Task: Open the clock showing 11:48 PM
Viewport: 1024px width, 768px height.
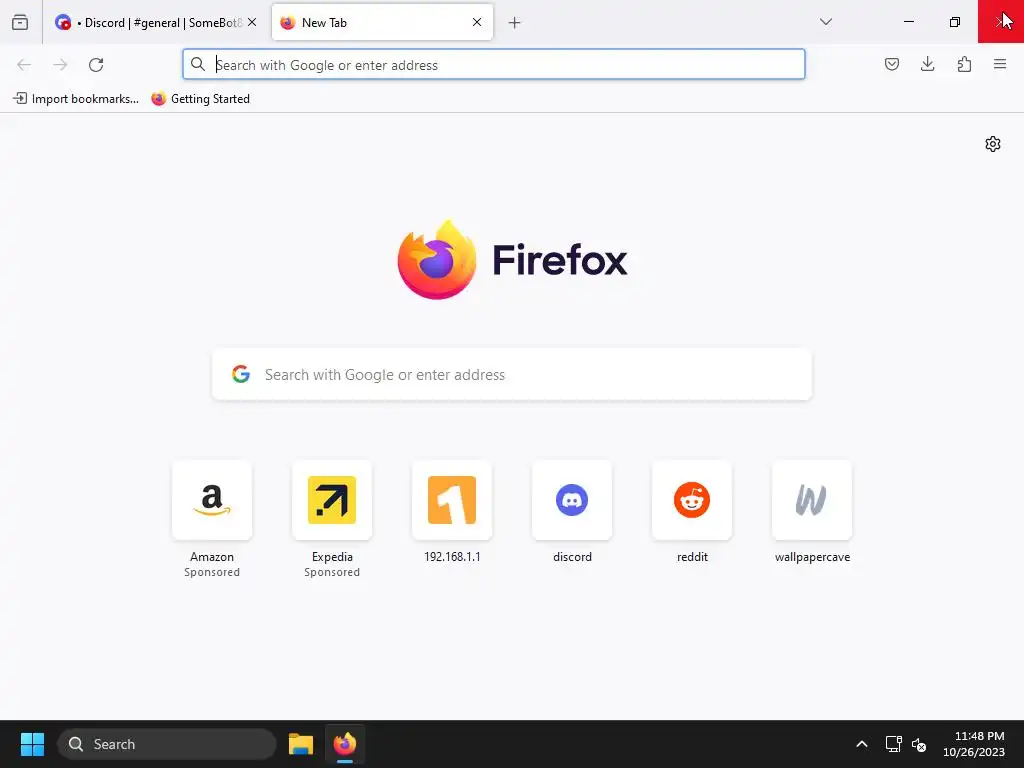Action: [974, 744]
